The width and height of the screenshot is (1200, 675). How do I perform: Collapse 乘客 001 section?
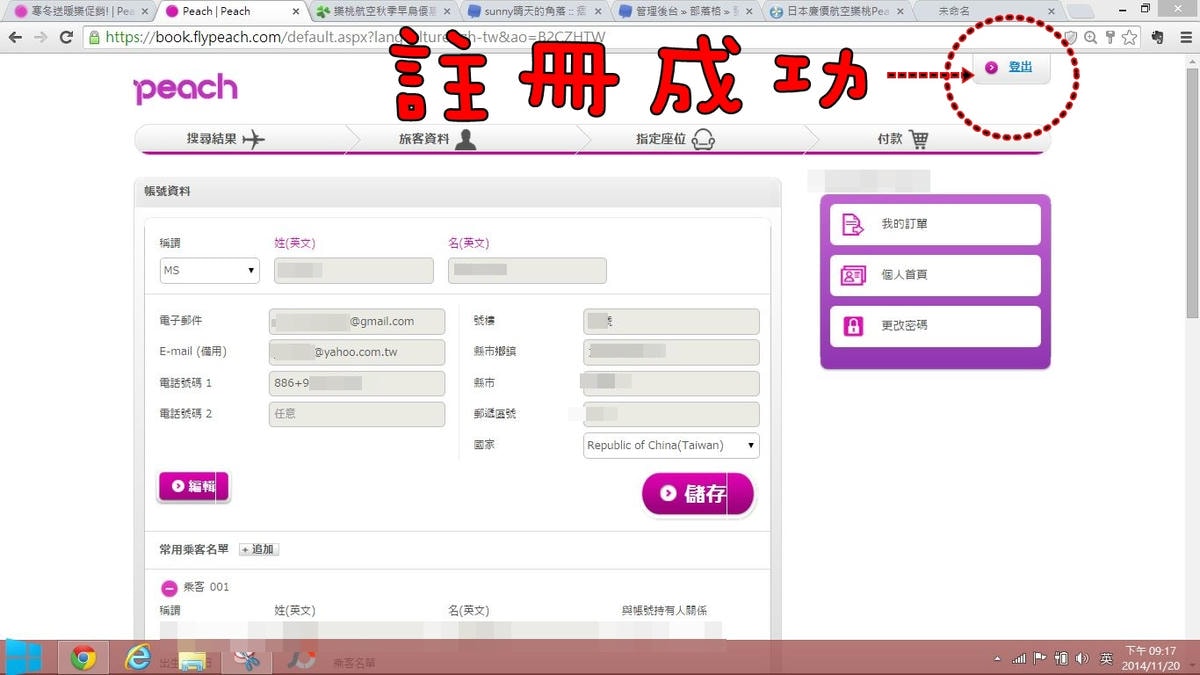pyautogui.click(x=169, y=588)
